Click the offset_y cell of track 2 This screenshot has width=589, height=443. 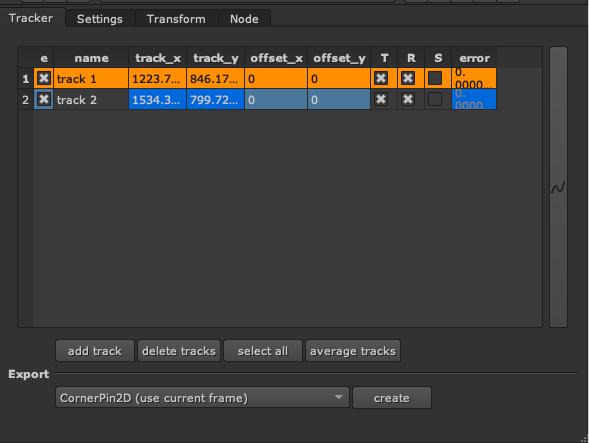pos(339,100)
